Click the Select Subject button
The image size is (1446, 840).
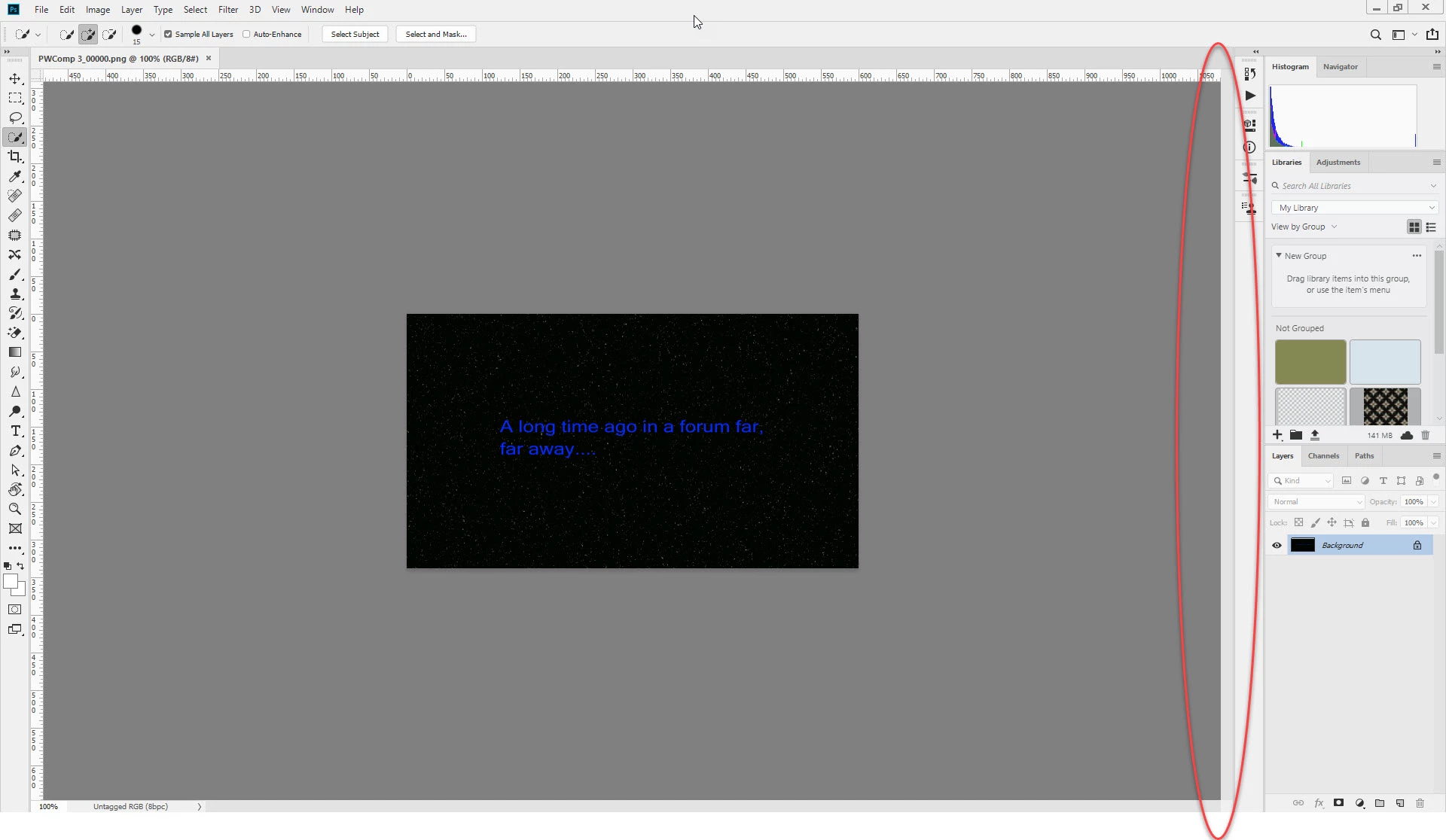[x=355, y=34]
